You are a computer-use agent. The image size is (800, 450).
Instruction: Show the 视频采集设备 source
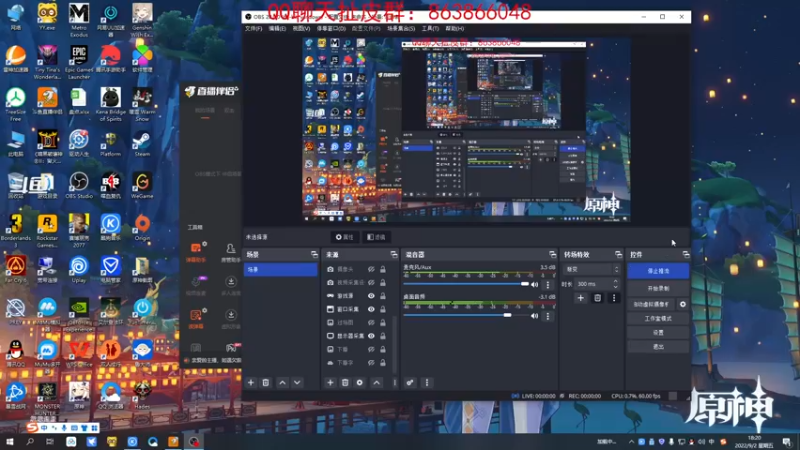371,282
